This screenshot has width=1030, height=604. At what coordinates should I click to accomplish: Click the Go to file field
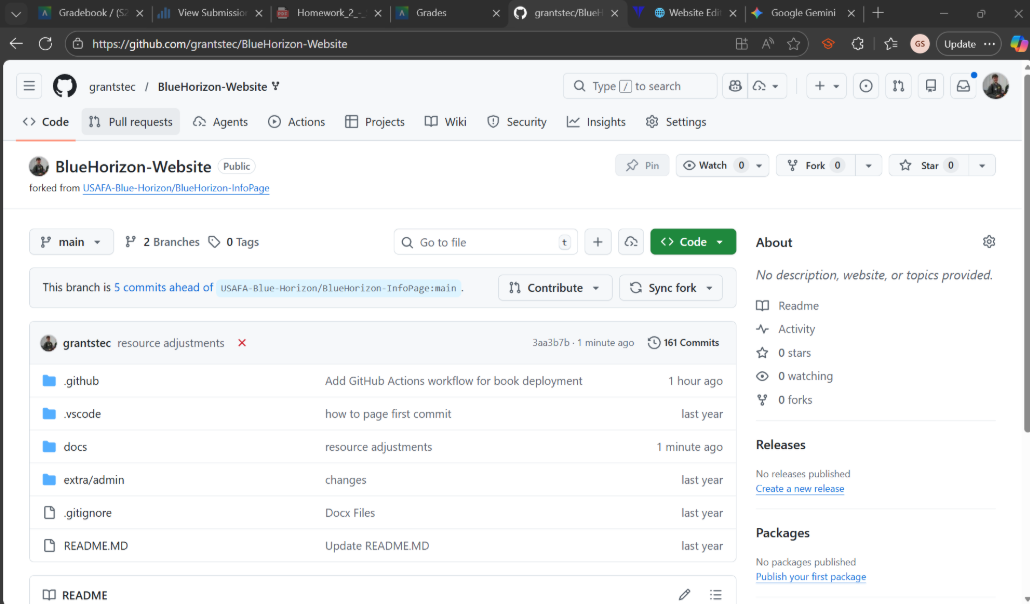(485, 242)
